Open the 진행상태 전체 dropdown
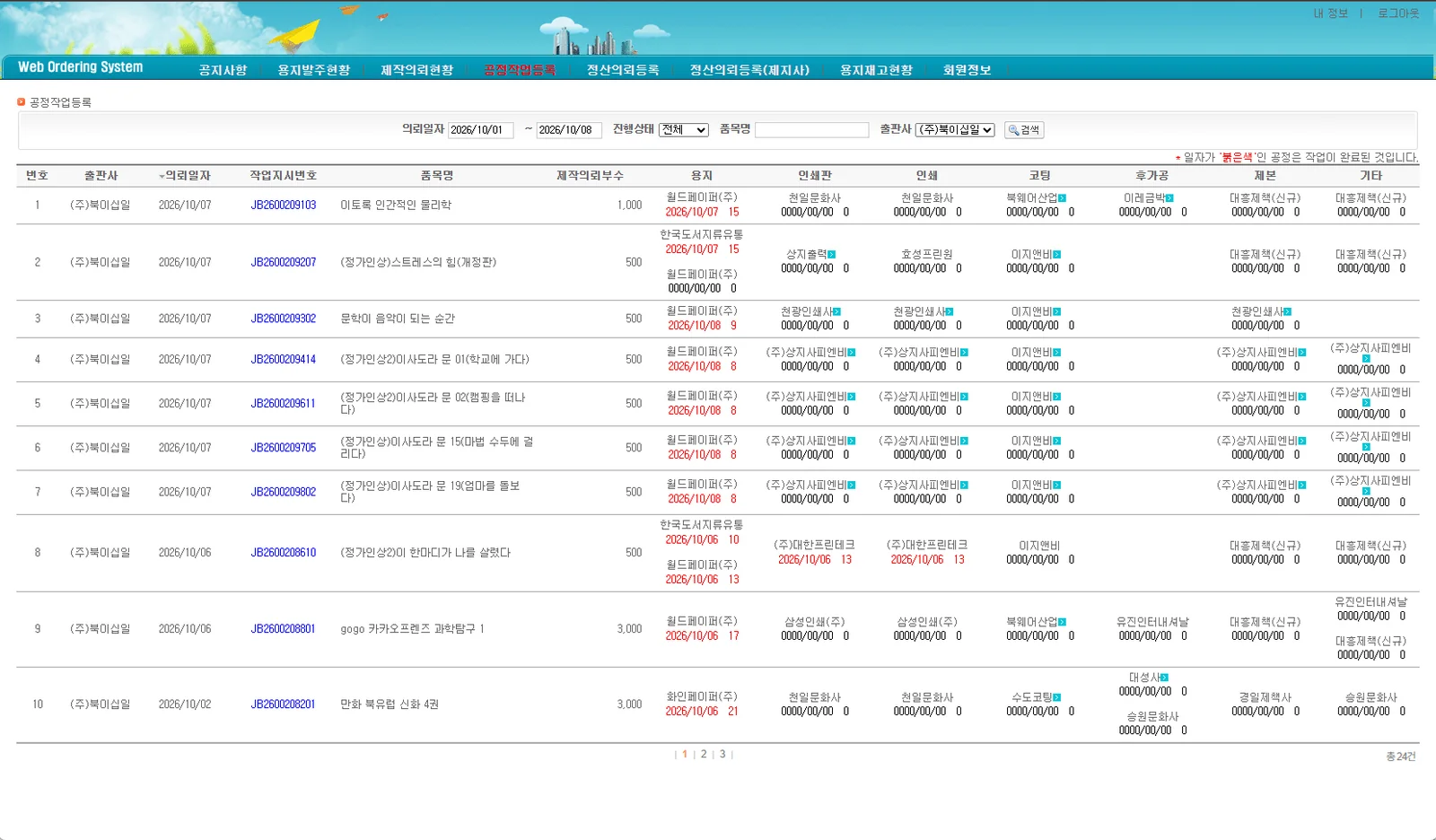Image resolution: width=1436 pixels, height=840 pixels. 684,130
